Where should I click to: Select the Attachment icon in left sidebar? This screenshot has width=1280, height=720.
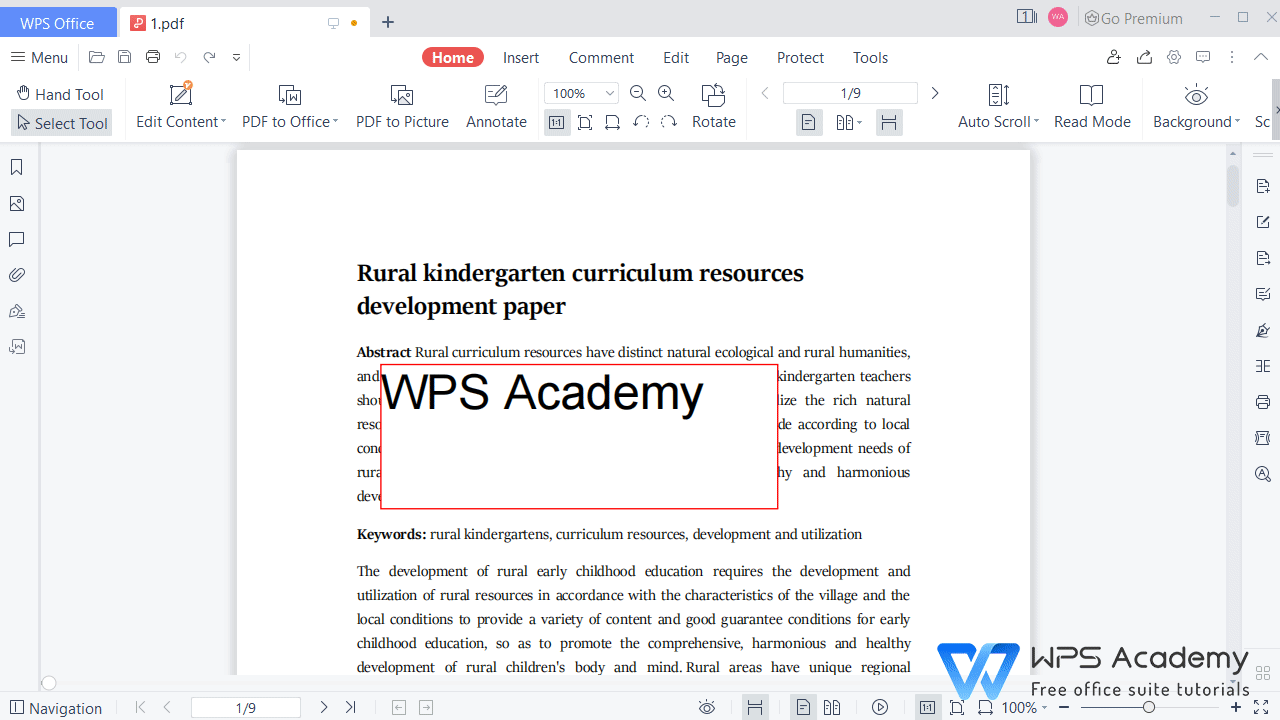point(16,274)
